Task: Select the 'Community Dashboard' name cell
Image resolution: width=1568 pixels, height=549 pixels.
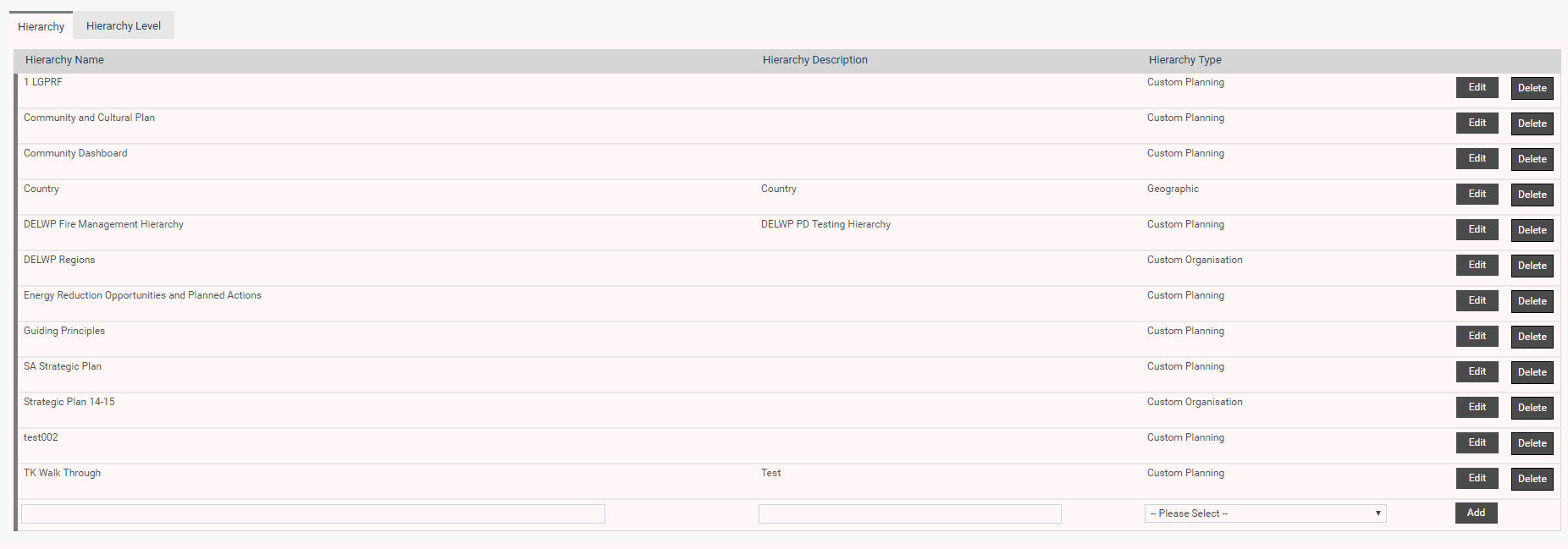Action: 75,153
